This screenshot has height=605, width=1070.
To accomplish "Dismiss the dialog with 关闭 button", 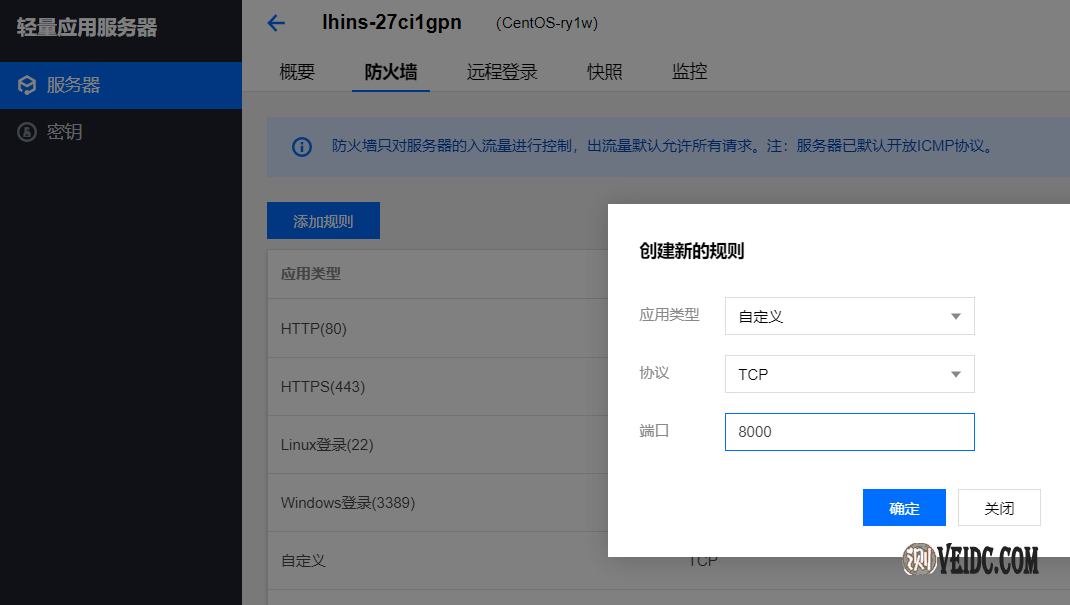I will pos(999,508).
